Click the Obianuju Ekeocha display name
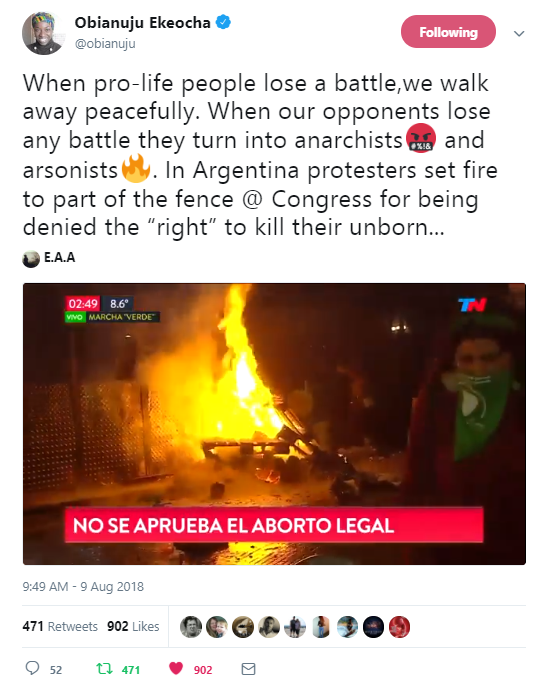554x694 pixels. click(142, 23)
